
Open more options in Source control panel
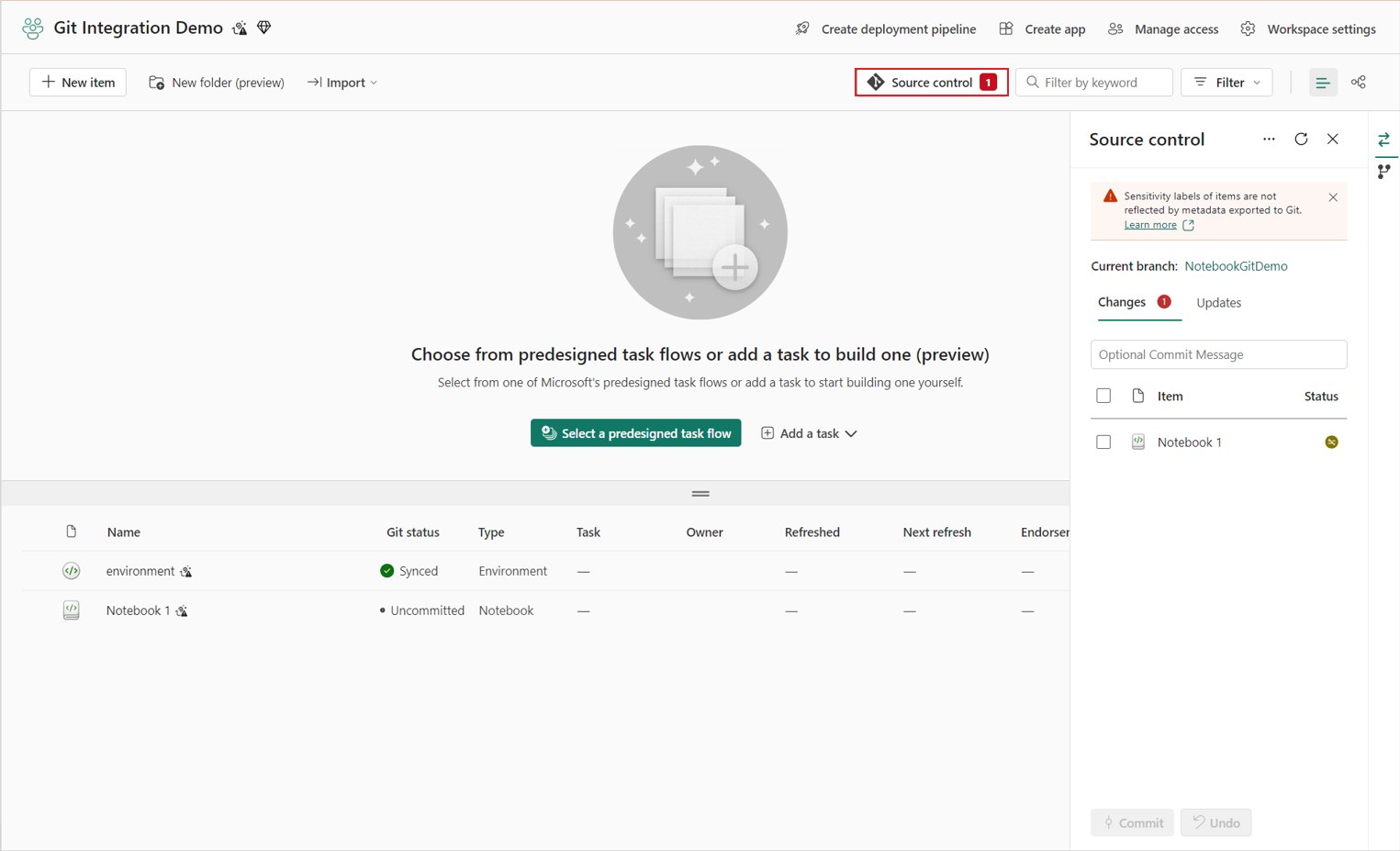point(1269,140)
